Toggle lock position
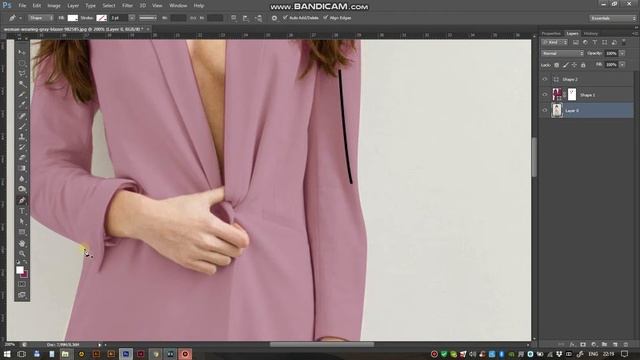Screen dimensions: 640x360 point(574,65)
